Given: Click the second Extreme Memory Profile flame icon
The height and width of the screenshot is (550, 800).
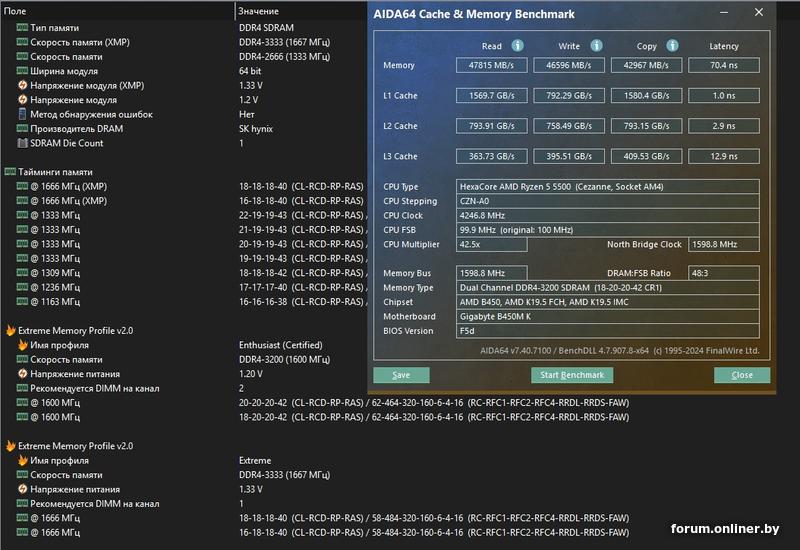Looking at the screenshot, I should click(11, 446).
